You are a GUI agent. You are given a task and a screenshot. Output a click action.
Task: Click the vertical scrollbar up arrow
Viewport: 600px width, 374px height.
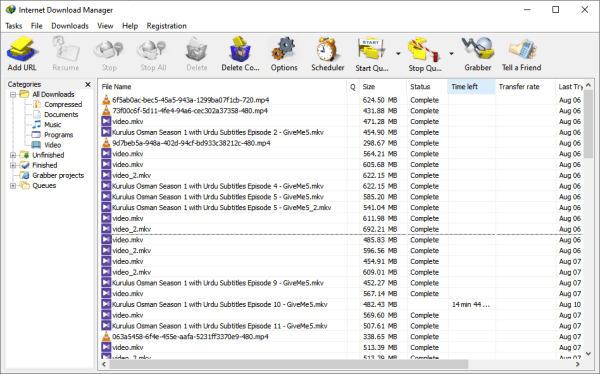click(x=589, y=85)
